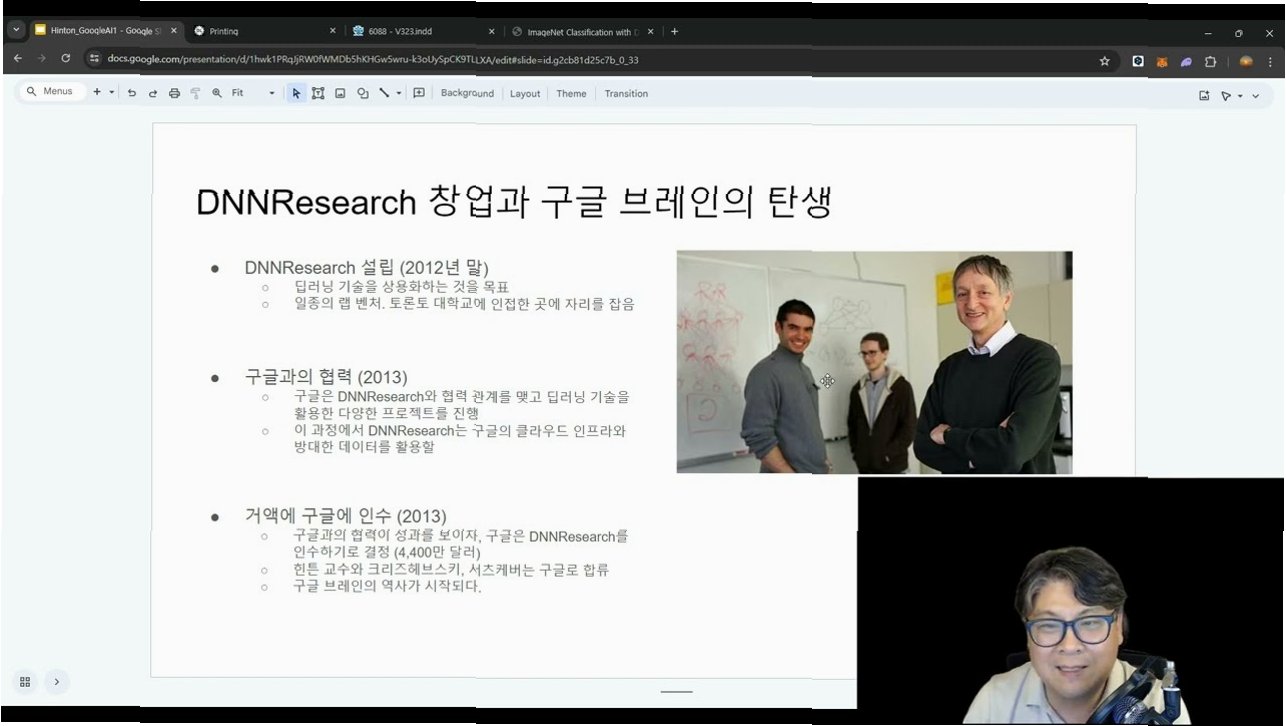This screenshot has height=726, width=1286.
Task: Click line 구글 브레인의 역사가 시작되다.
Action: click(387, 586)
